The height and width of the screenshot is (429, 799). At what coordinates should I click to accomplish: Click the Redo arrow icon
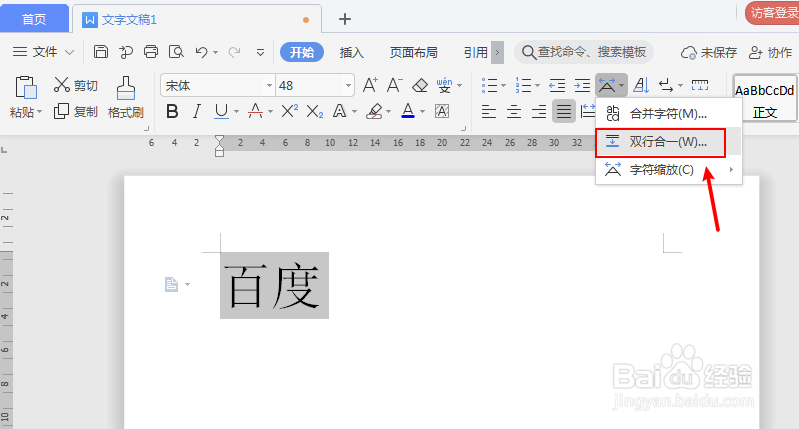tap(234, 52)
